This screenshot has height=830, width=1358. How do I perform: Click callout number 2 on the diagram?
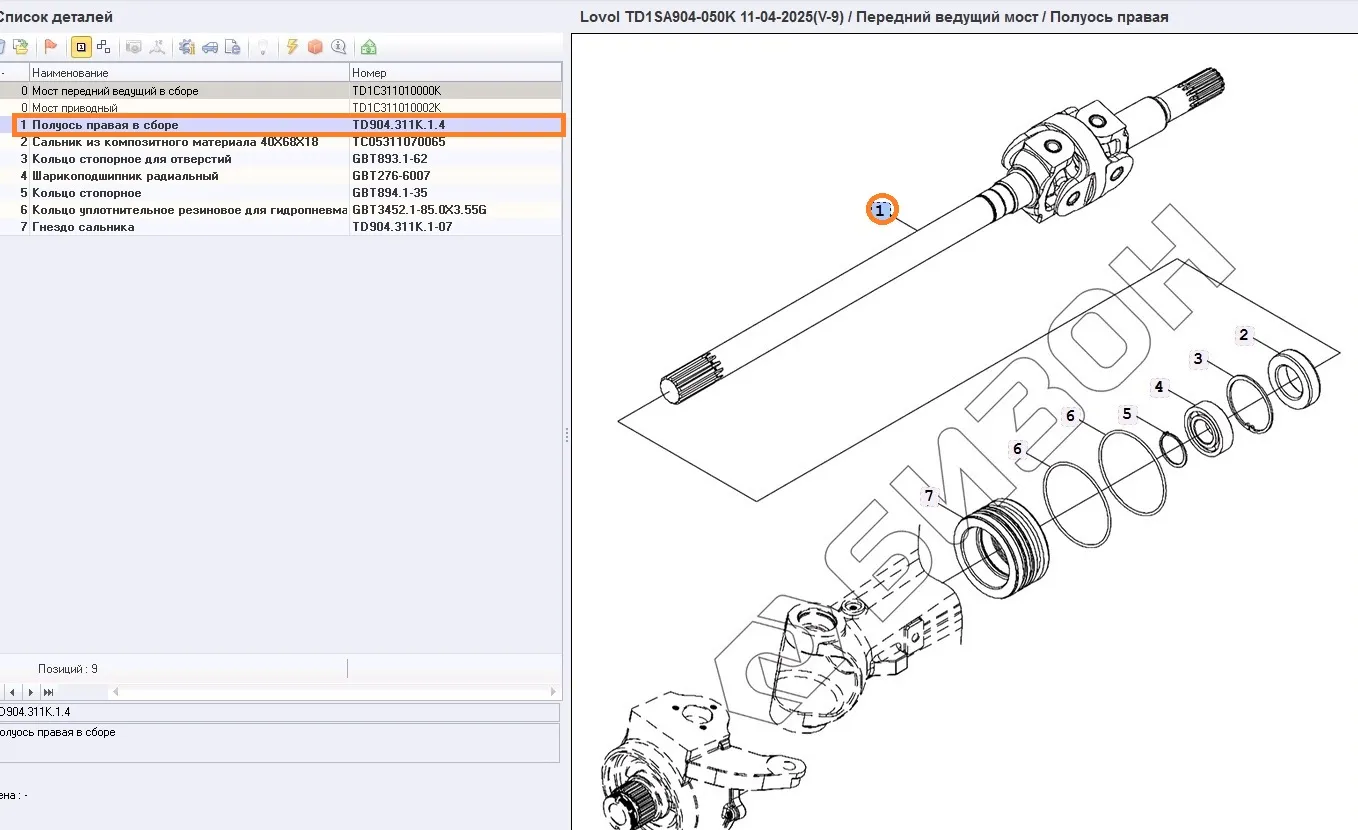coord(1244,335)
